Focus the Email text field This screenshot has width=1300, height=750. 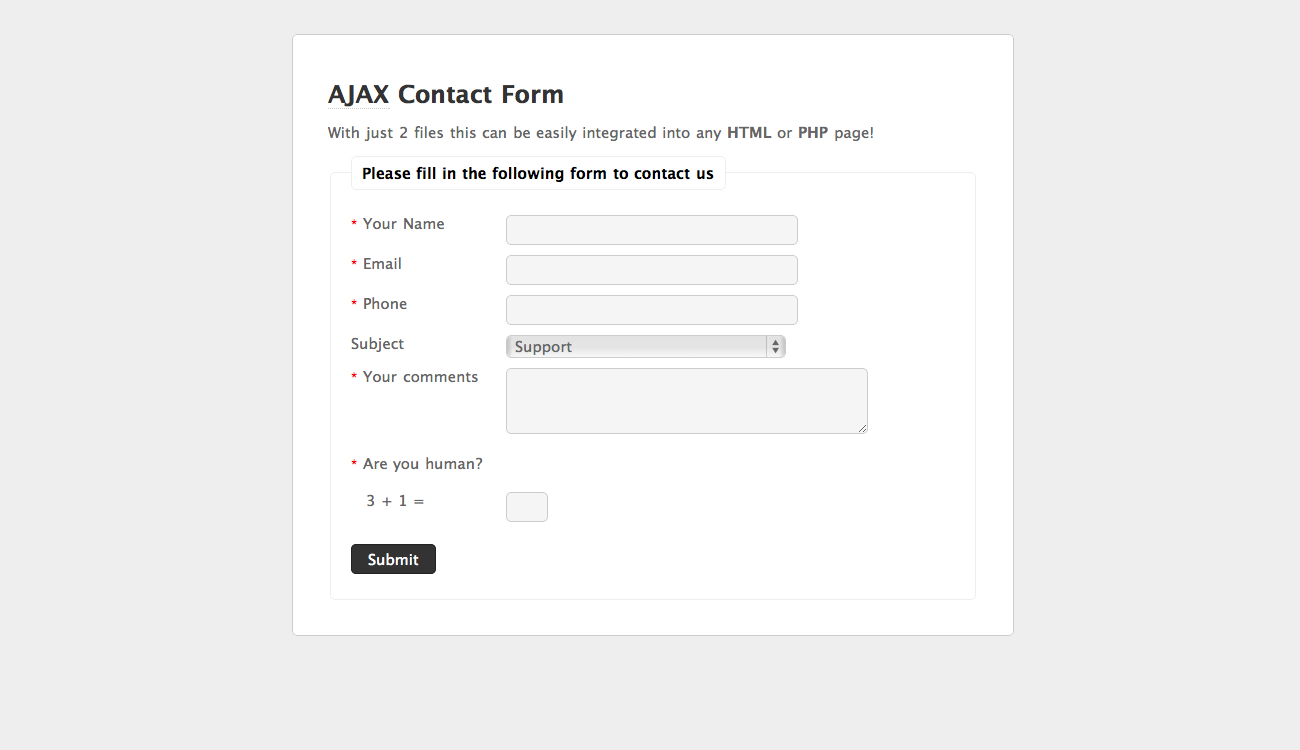(x=651, y=270)
